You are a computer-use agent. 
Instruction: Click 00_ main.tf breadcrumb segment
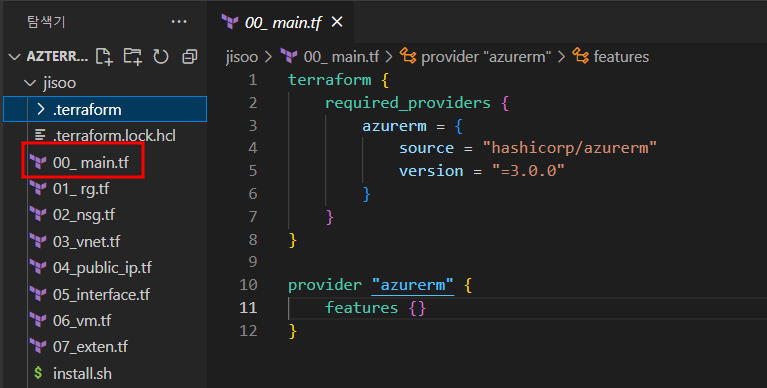(x=341, y=57)
